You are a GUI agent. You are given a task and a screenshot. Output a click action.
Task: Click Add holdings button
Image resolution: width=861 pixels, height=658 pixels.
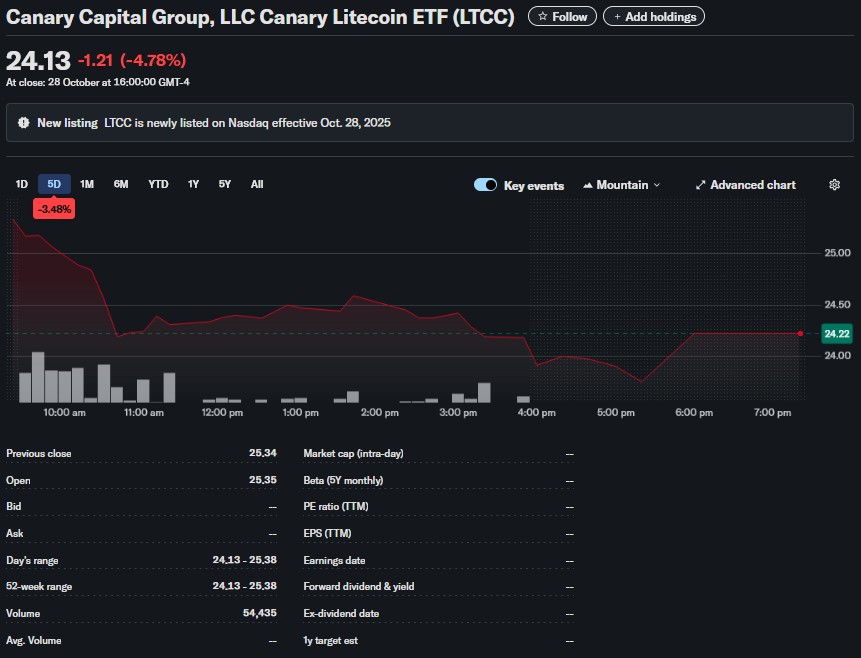654,17
